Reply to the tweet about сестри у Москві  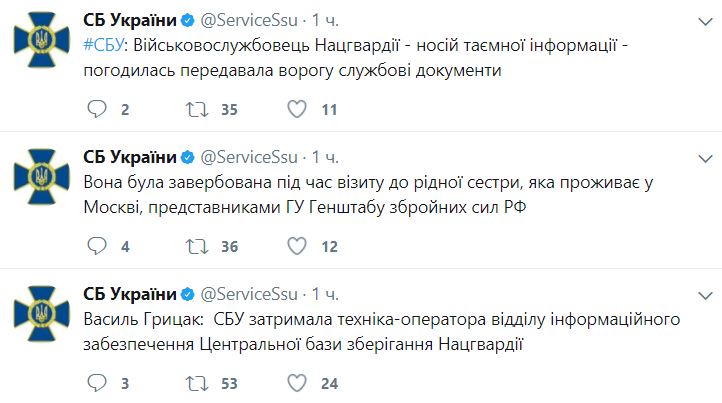tap(97, 246)
